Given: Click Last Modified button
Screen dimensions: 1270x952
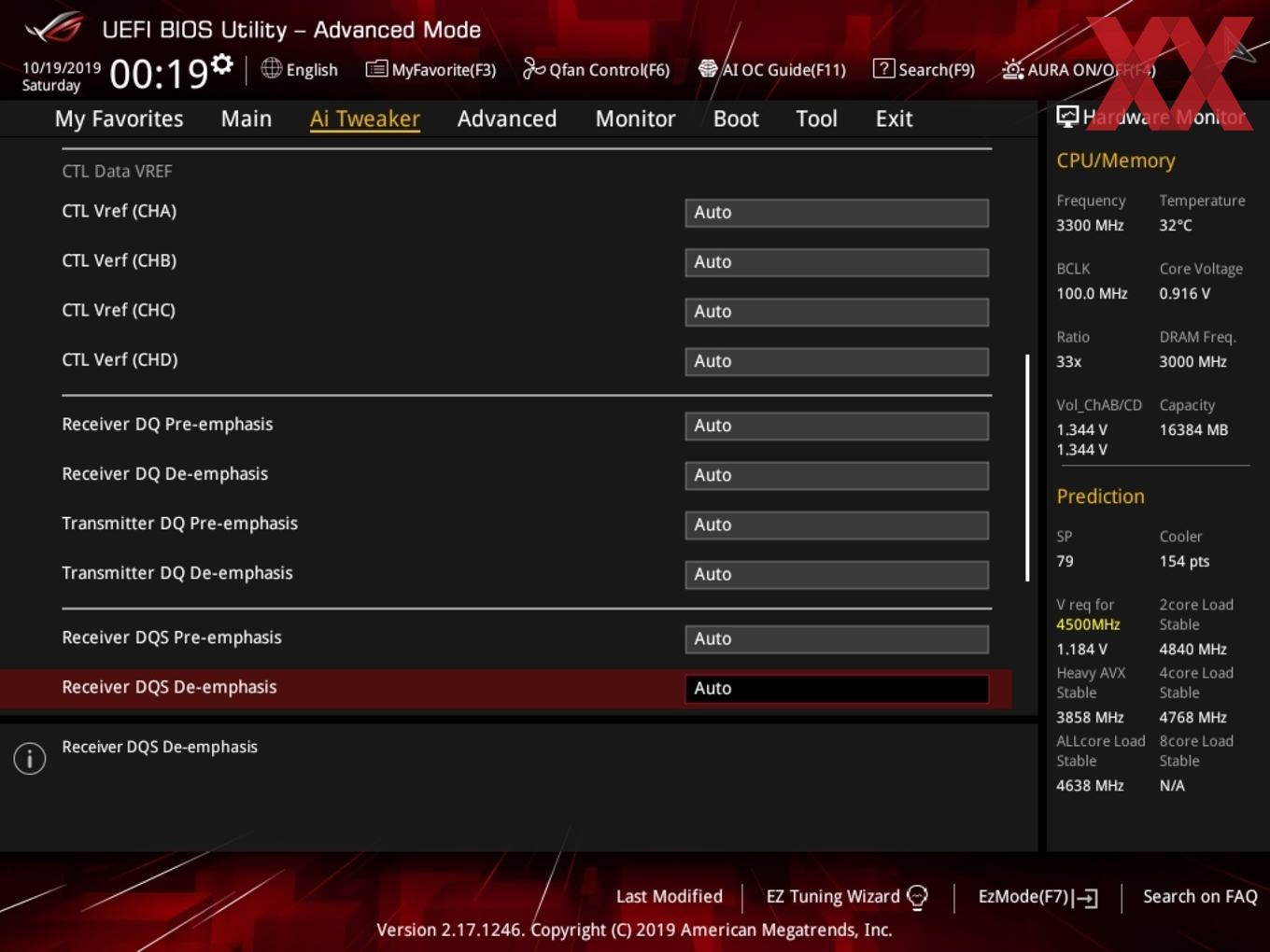Looking at the screenshot, I should (670, 896).
